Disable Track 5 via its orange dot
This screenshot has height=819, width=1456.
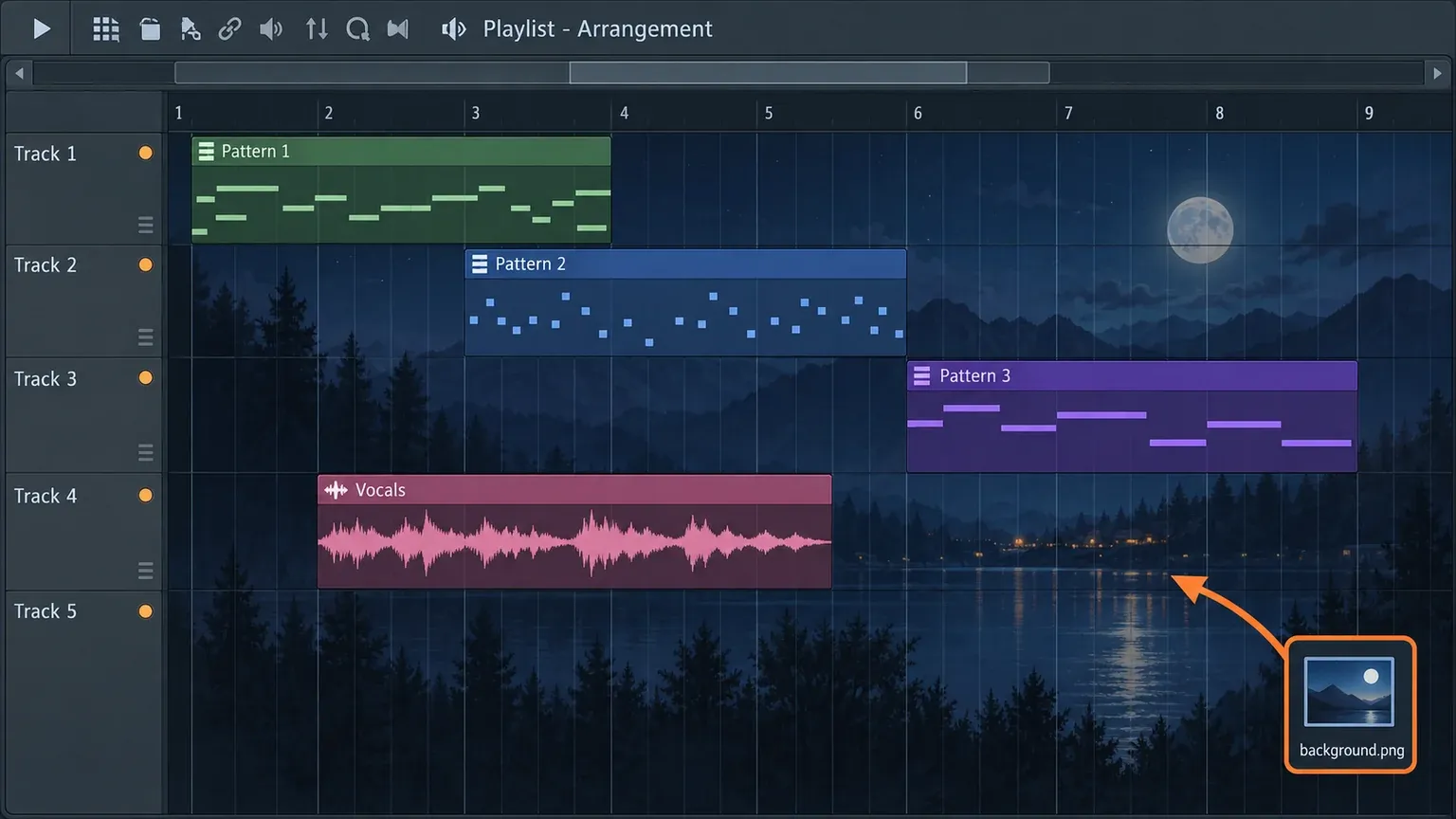click(x=145, y=611)
